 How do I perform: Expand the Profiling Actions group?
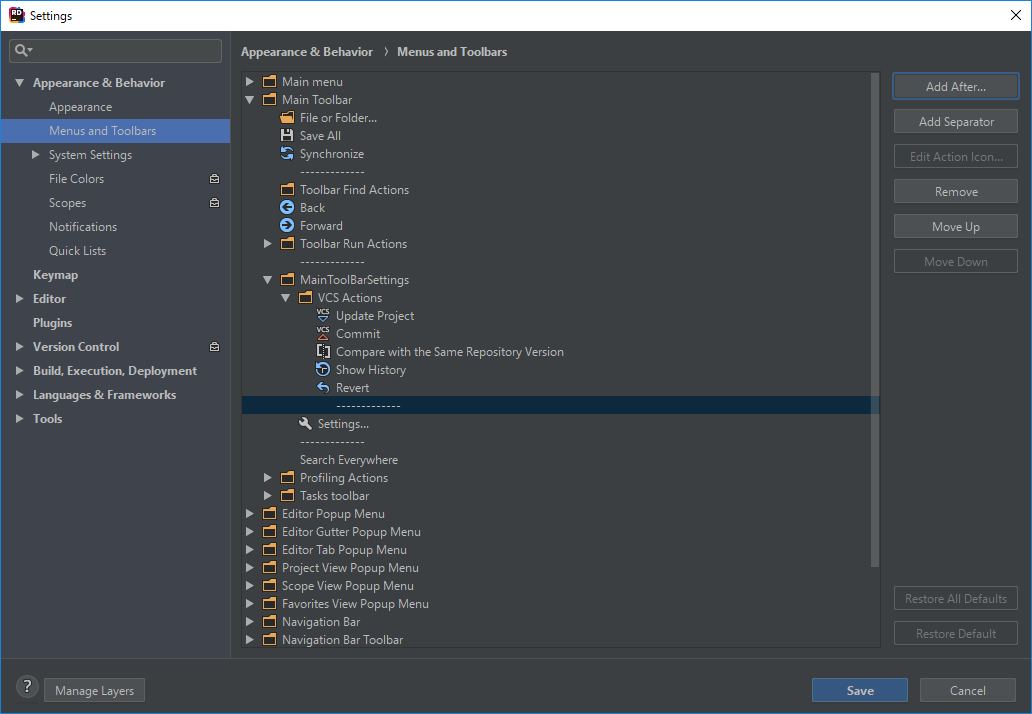click(267, 477)
